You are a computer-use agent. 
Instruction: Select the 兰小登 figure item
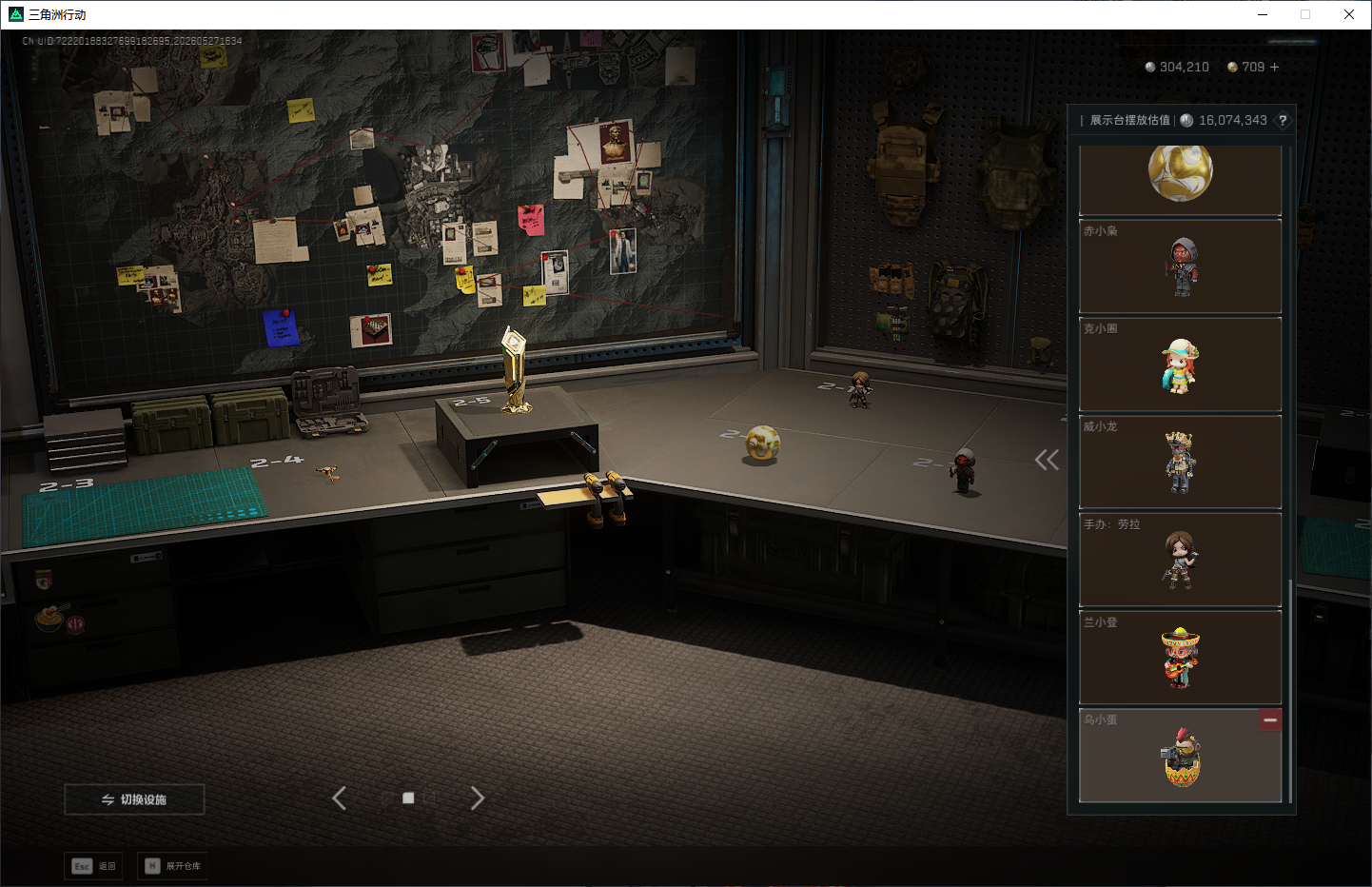(x=1180, y=659)
